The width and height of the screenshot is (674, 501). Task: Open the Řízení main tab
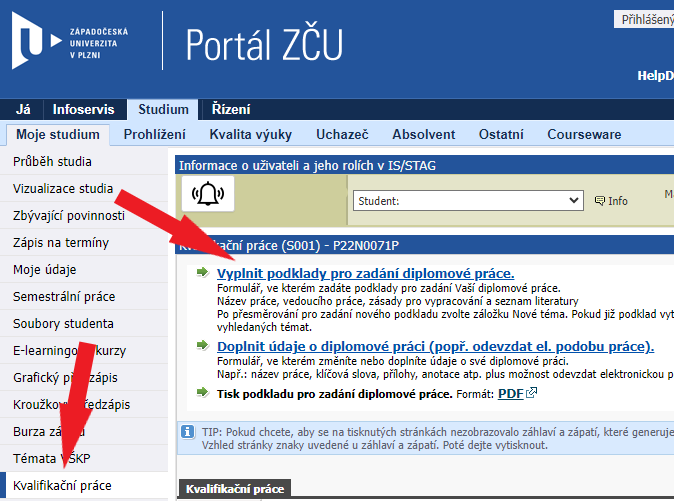click(x=231, y=110)
